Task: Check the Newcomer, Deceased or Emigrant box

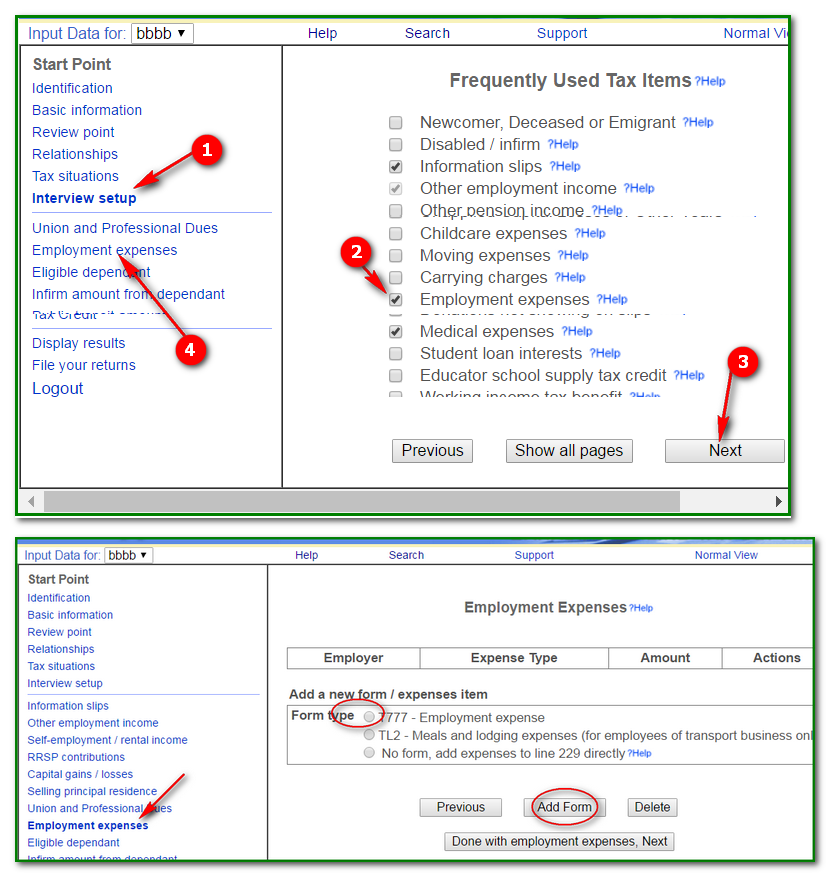Action: (395, 123)
